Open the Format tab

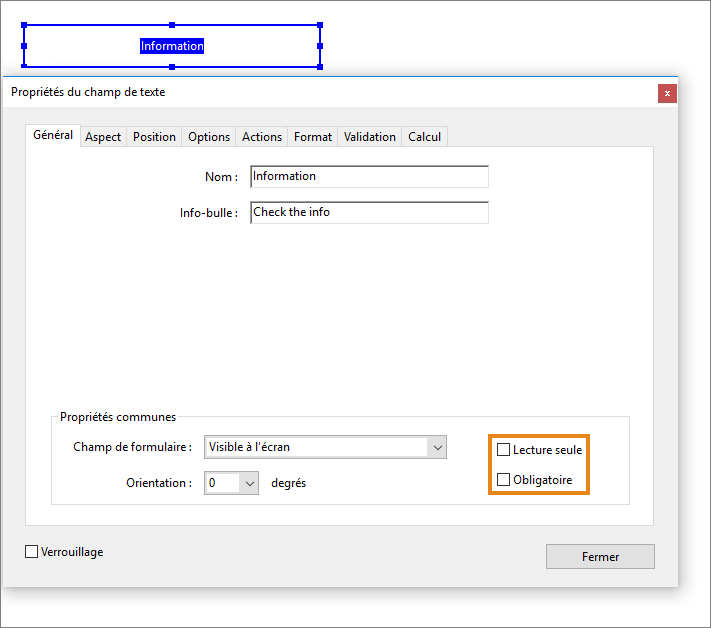click(x=313, y=137)
